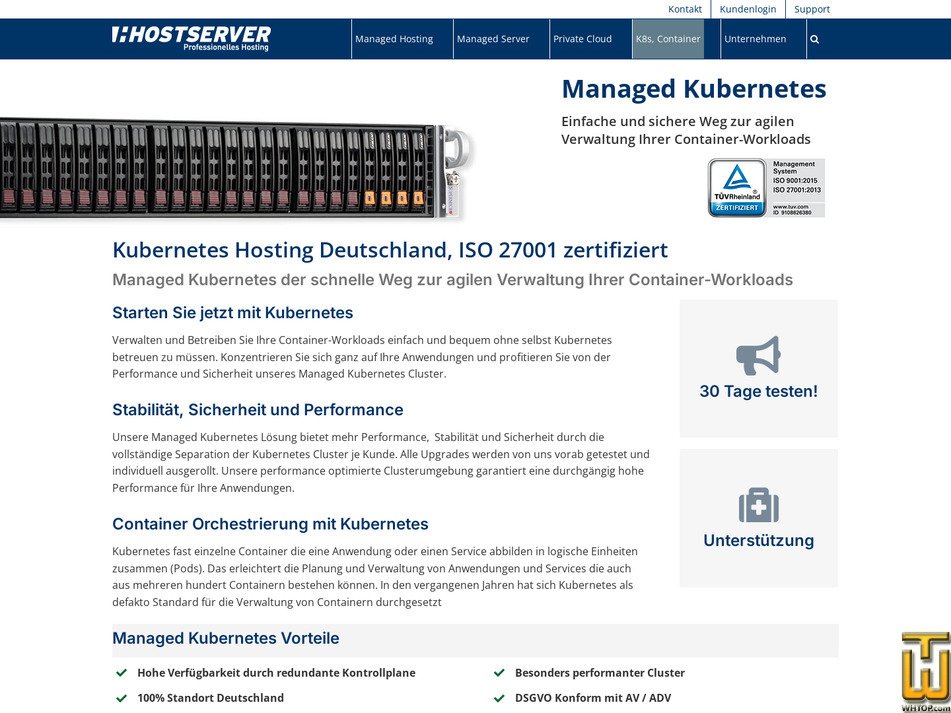The image size is (951, 713).
Task: Click checkmark beside Hohe Verfügbarkeit item
Action: (121, 672)
